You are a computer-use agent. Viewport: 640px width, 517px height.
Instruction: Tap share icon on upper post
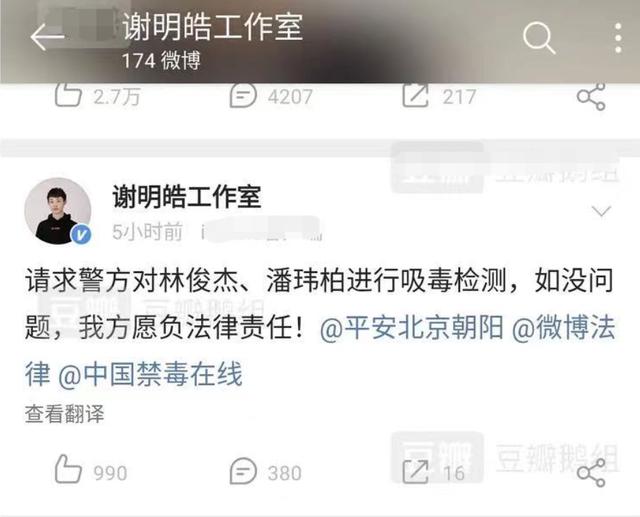591,97
